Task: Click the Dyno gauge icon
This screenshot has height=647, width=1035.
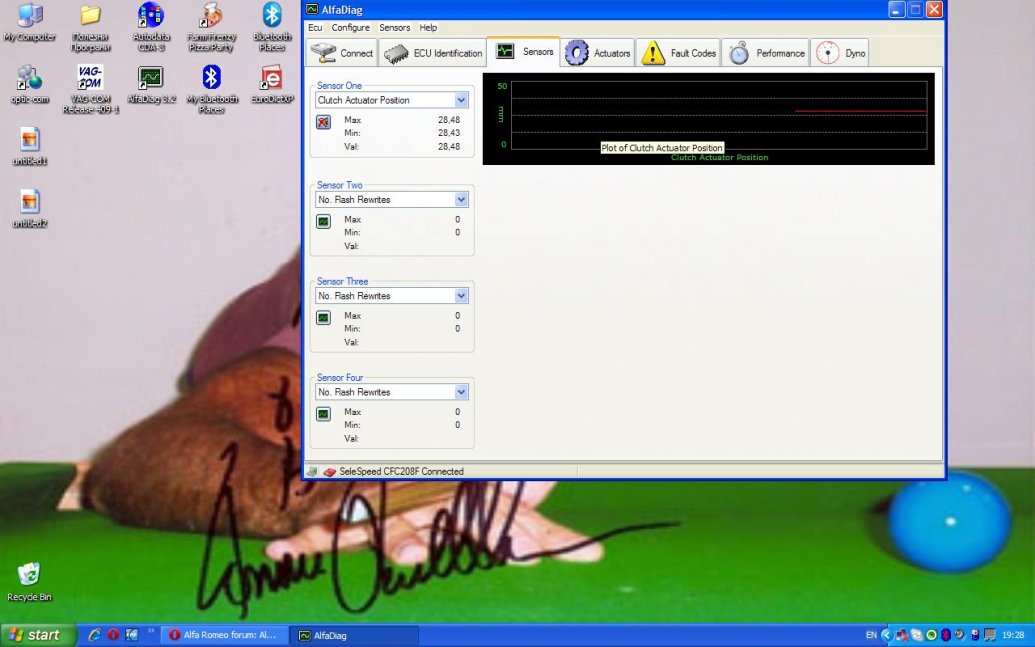Action: (x=827, y=53)
